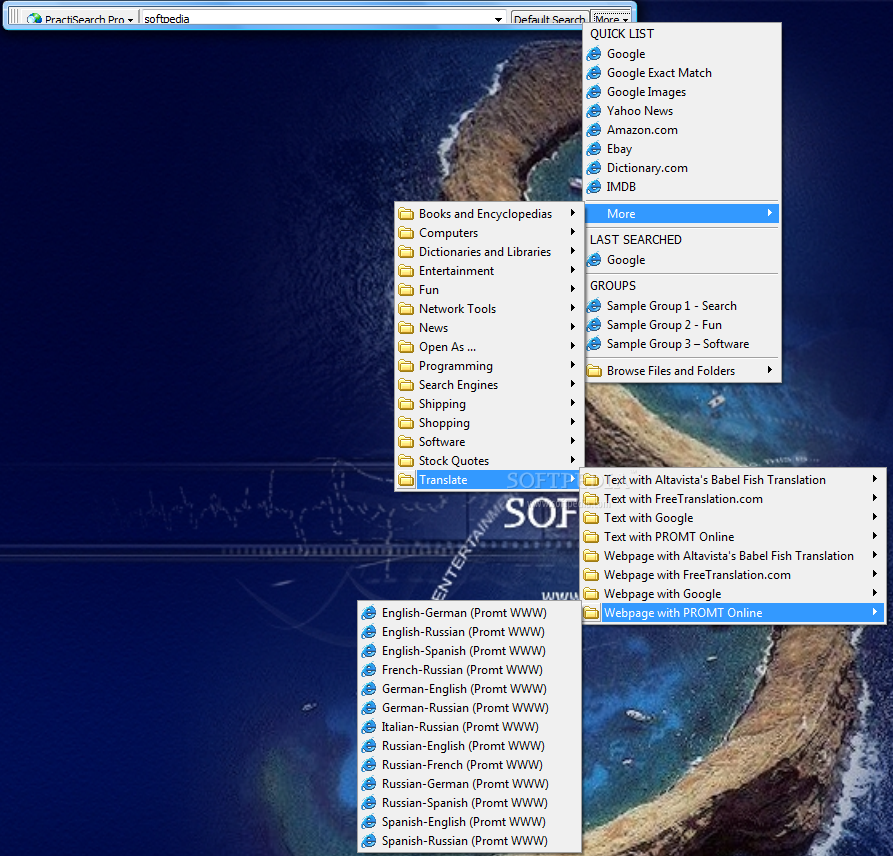The height and width of the screenshot is (856, 893).
Task: Open the Open As ... category
Action: point(489,347)
